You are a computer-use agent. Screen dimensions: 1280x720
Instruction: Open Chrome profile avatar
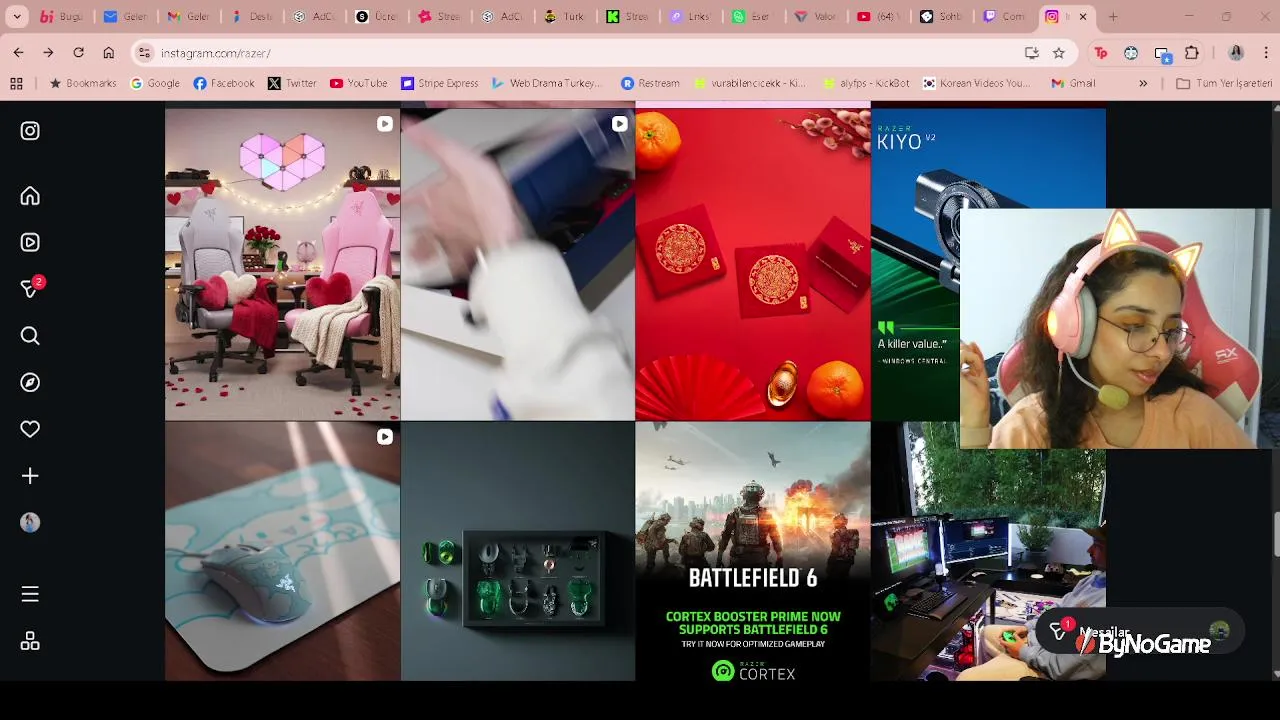pos(1236,53)
